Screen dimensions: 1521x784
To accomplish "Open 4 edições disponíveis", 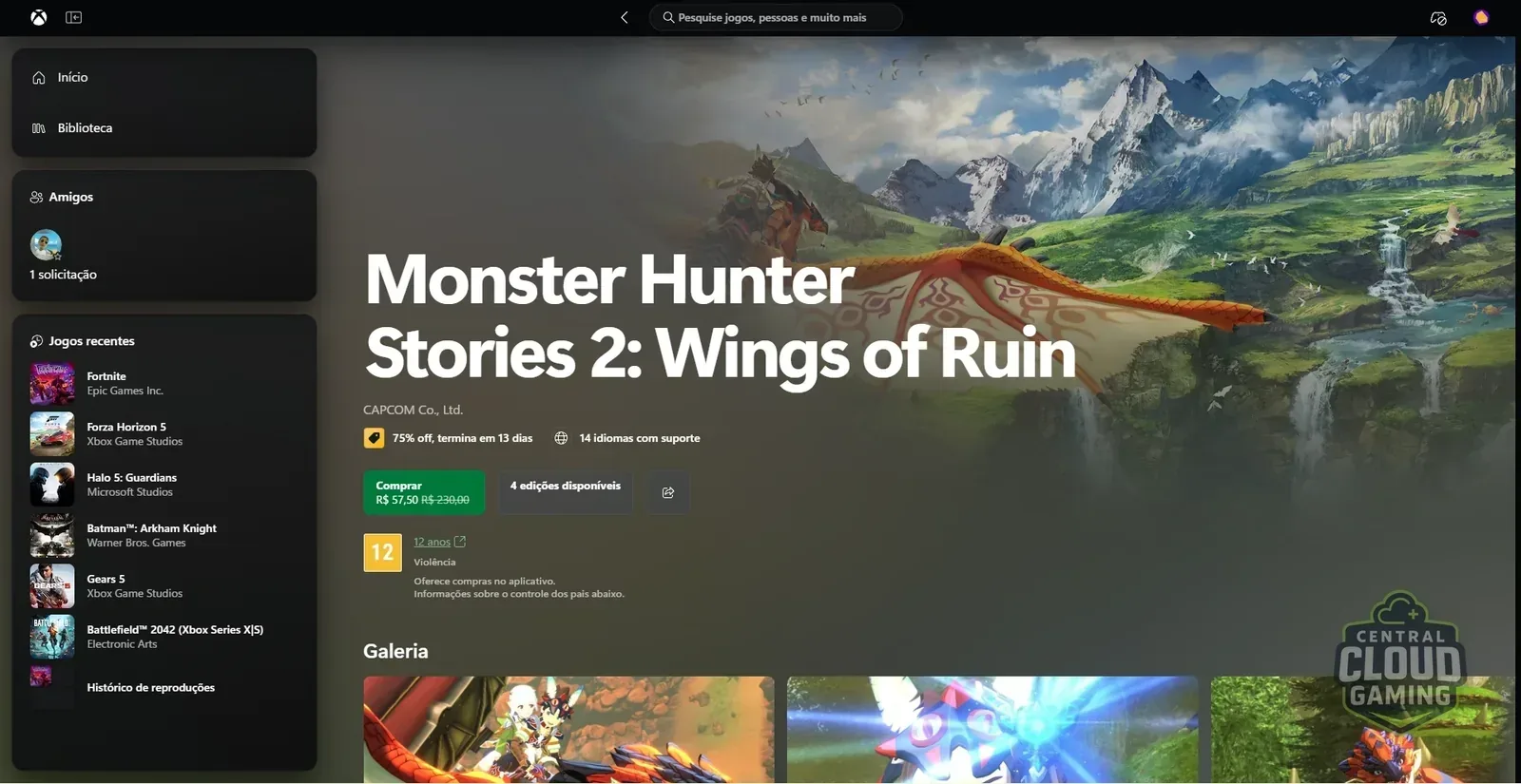I will [x=566, y=492].
